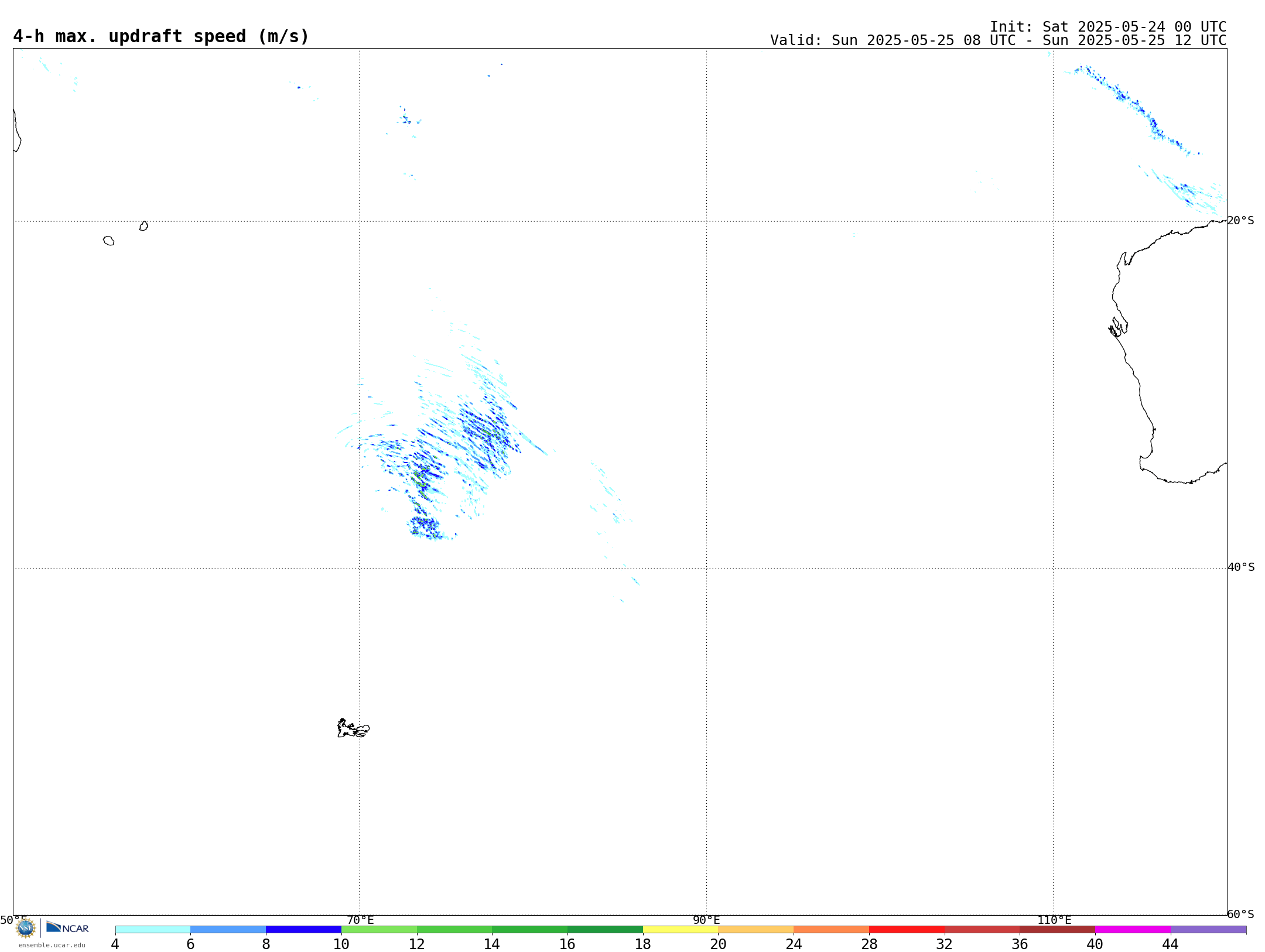The image size is (1265, 952).
Task: Click the magenta 40–44 color swatch
Action: [x=1133, y=929]
